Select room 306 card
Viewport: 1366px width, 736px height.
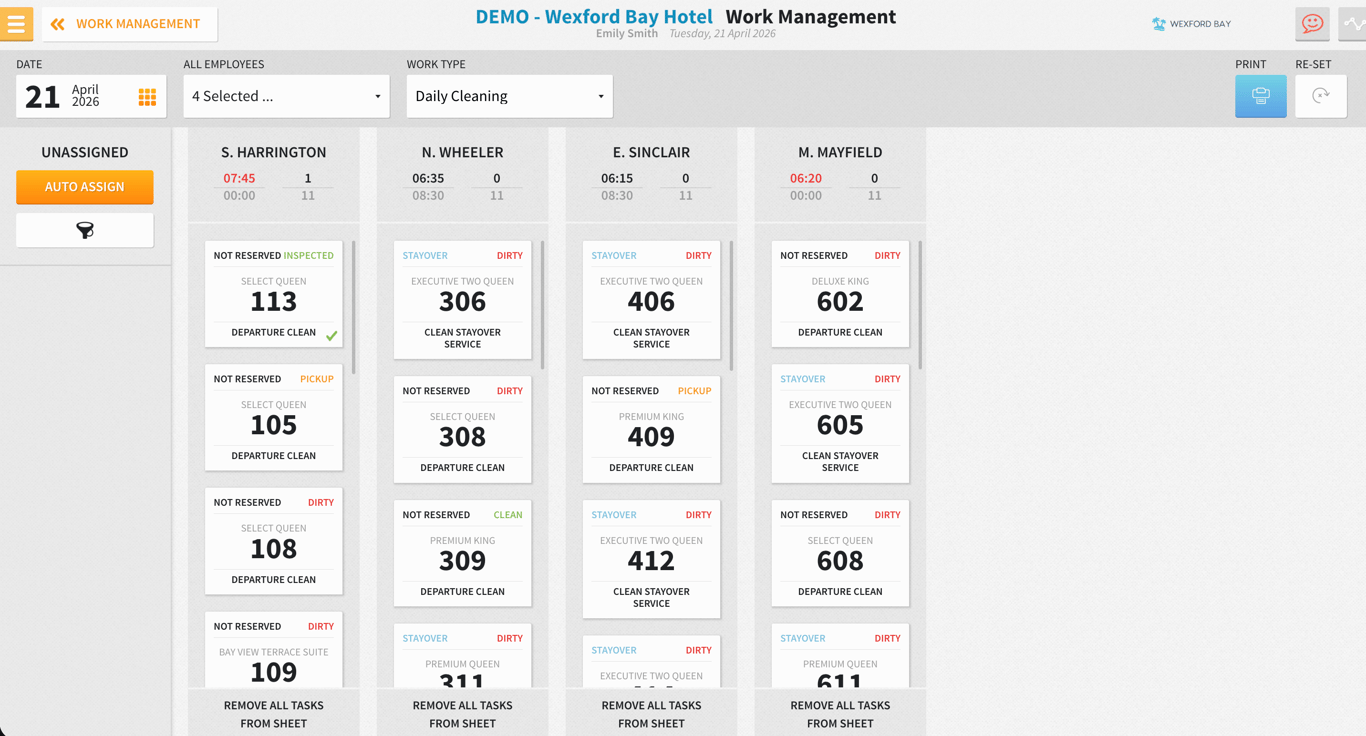tap(462, 300)
